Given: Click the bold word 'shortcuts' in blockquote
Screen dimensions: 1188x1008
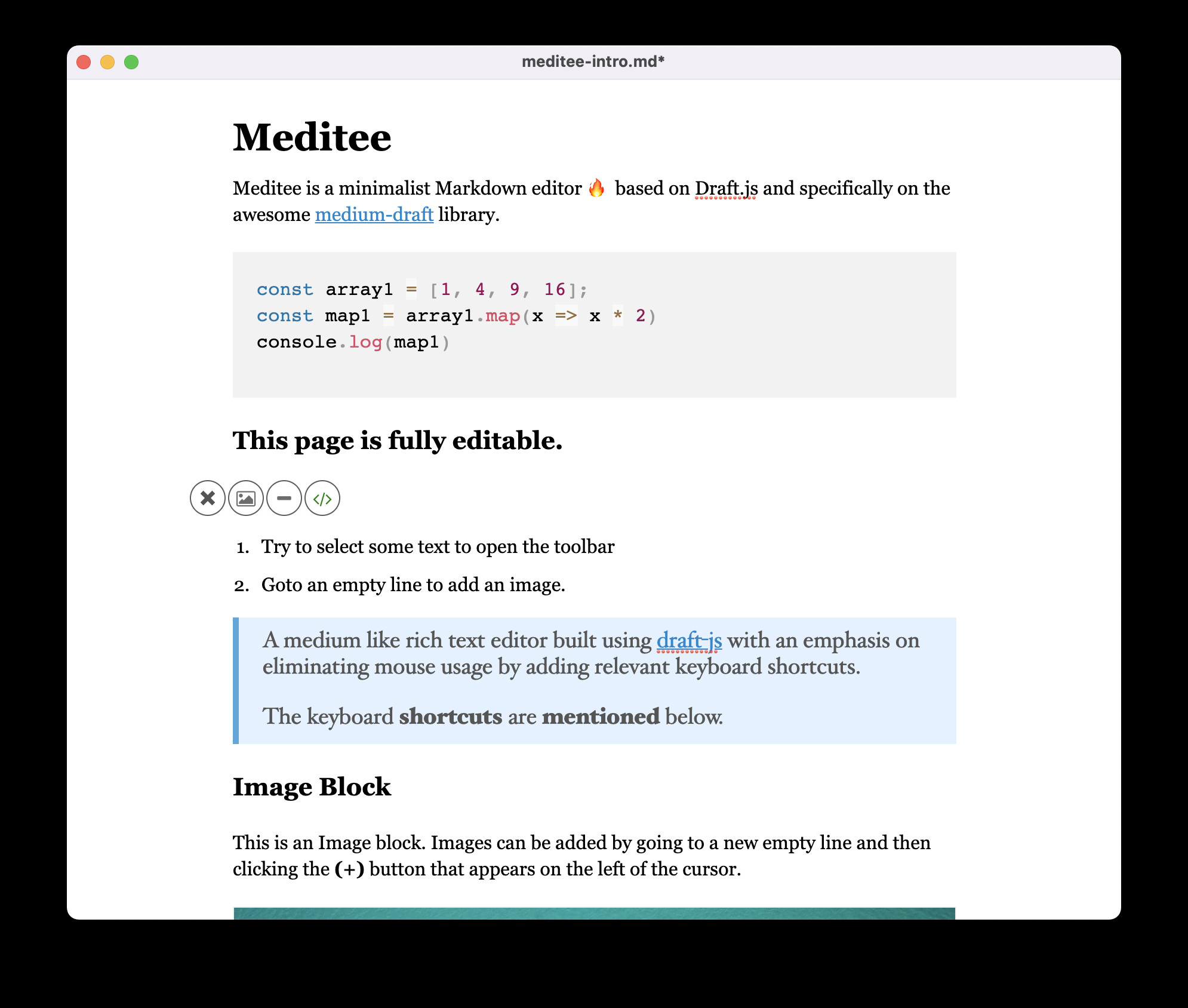Looking at the screenshot, I should tap(450, 717).
